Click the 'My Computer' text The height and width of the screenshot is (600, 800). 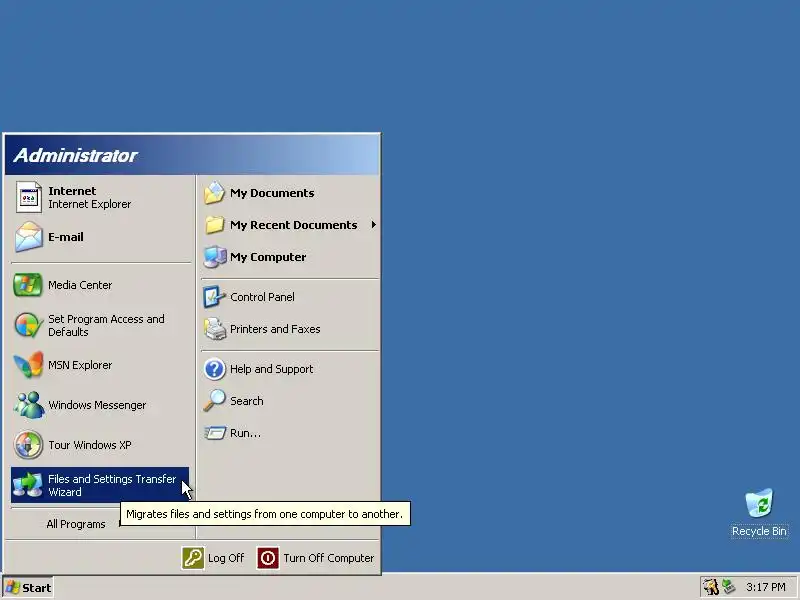pos(268,257)
